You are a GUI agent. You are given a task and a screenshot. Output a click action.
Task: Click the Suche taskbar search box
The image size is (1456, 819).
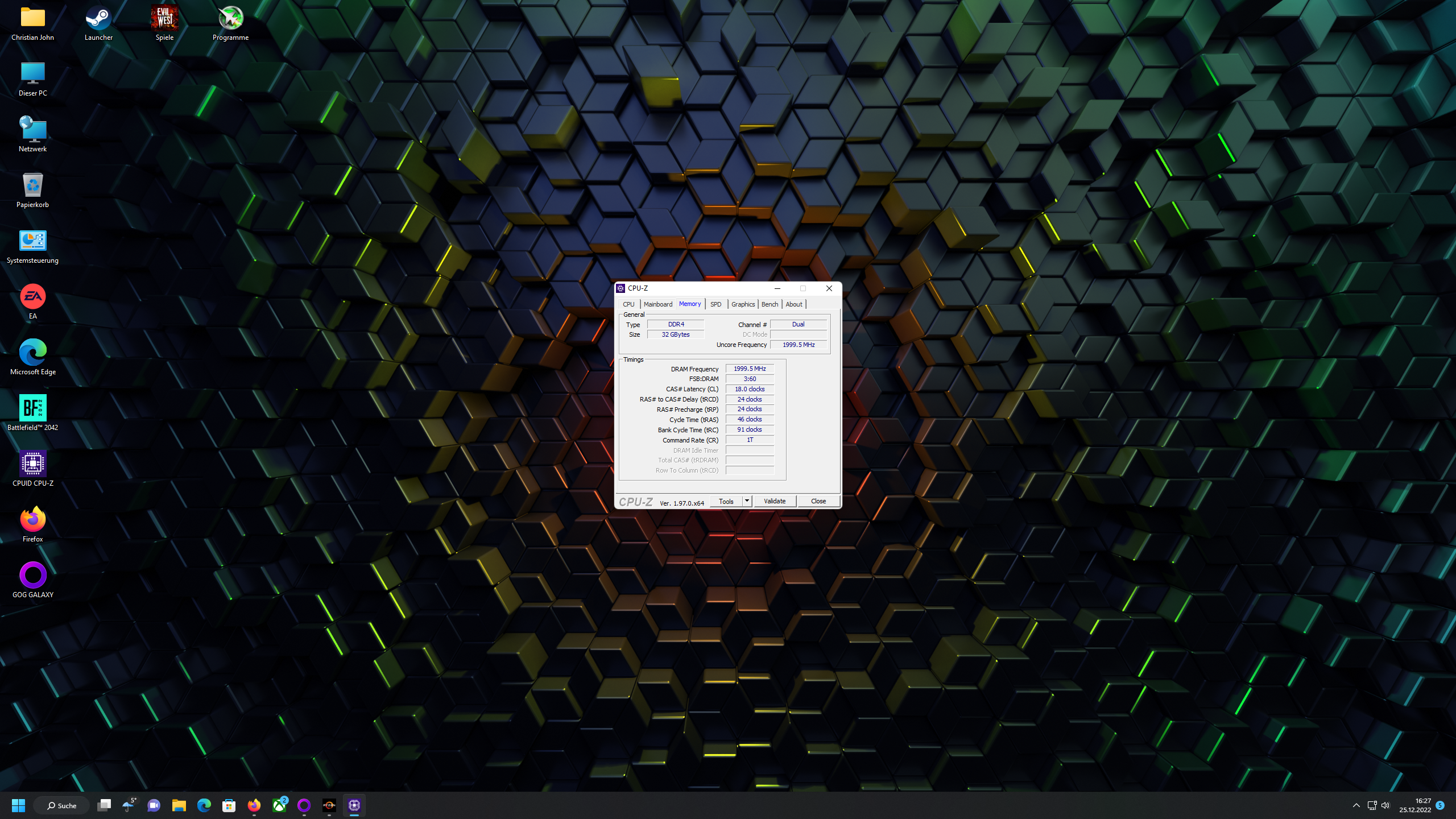click(61, 805)
